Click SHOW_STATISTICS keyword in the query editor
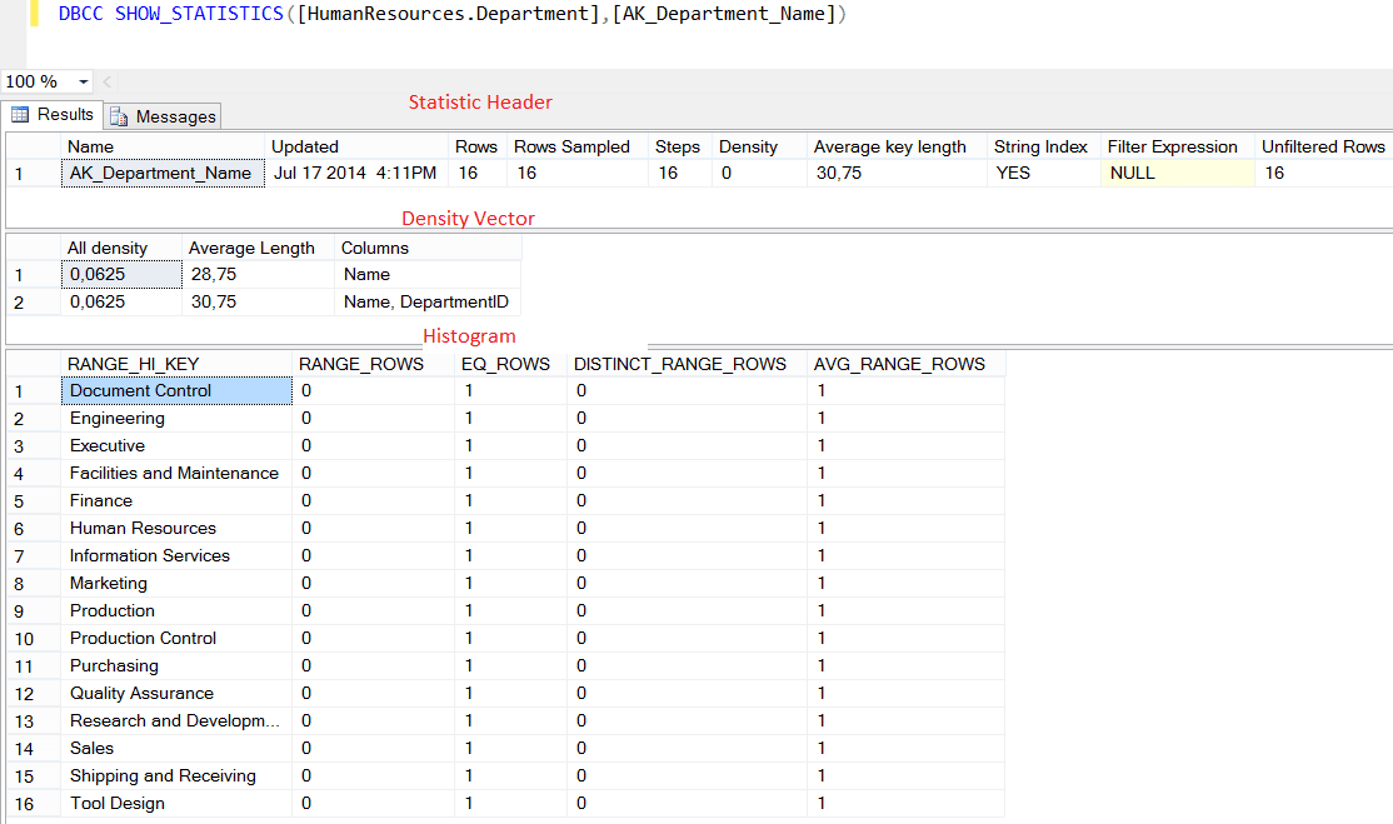 (199, 14)
